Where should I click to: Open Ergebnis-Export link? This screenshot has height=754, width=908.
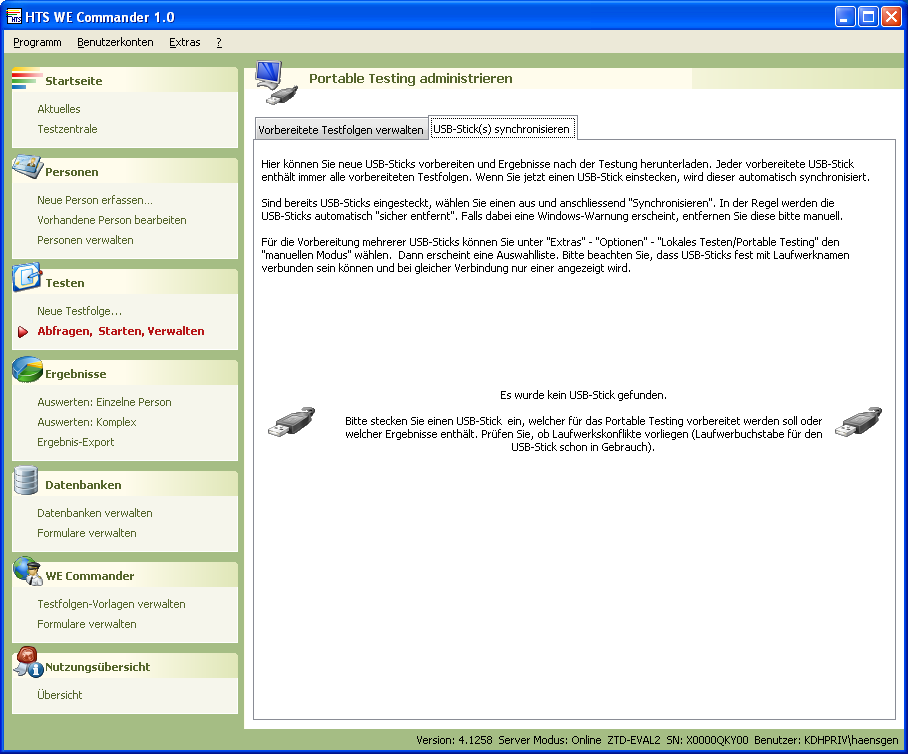(76, 442)
